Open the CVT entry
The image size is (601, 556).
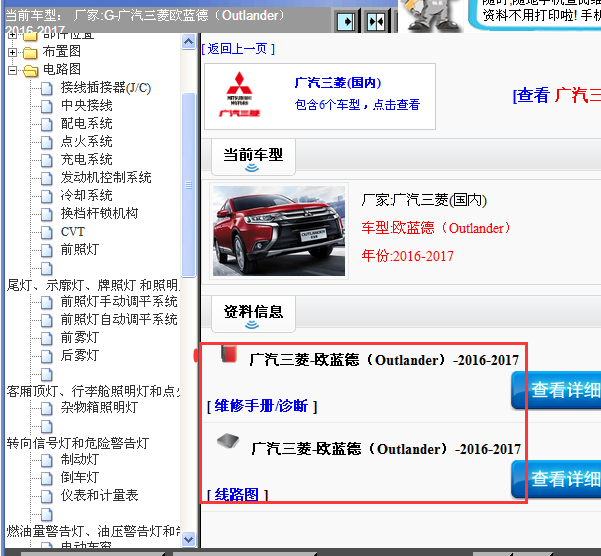click(72, 231)
